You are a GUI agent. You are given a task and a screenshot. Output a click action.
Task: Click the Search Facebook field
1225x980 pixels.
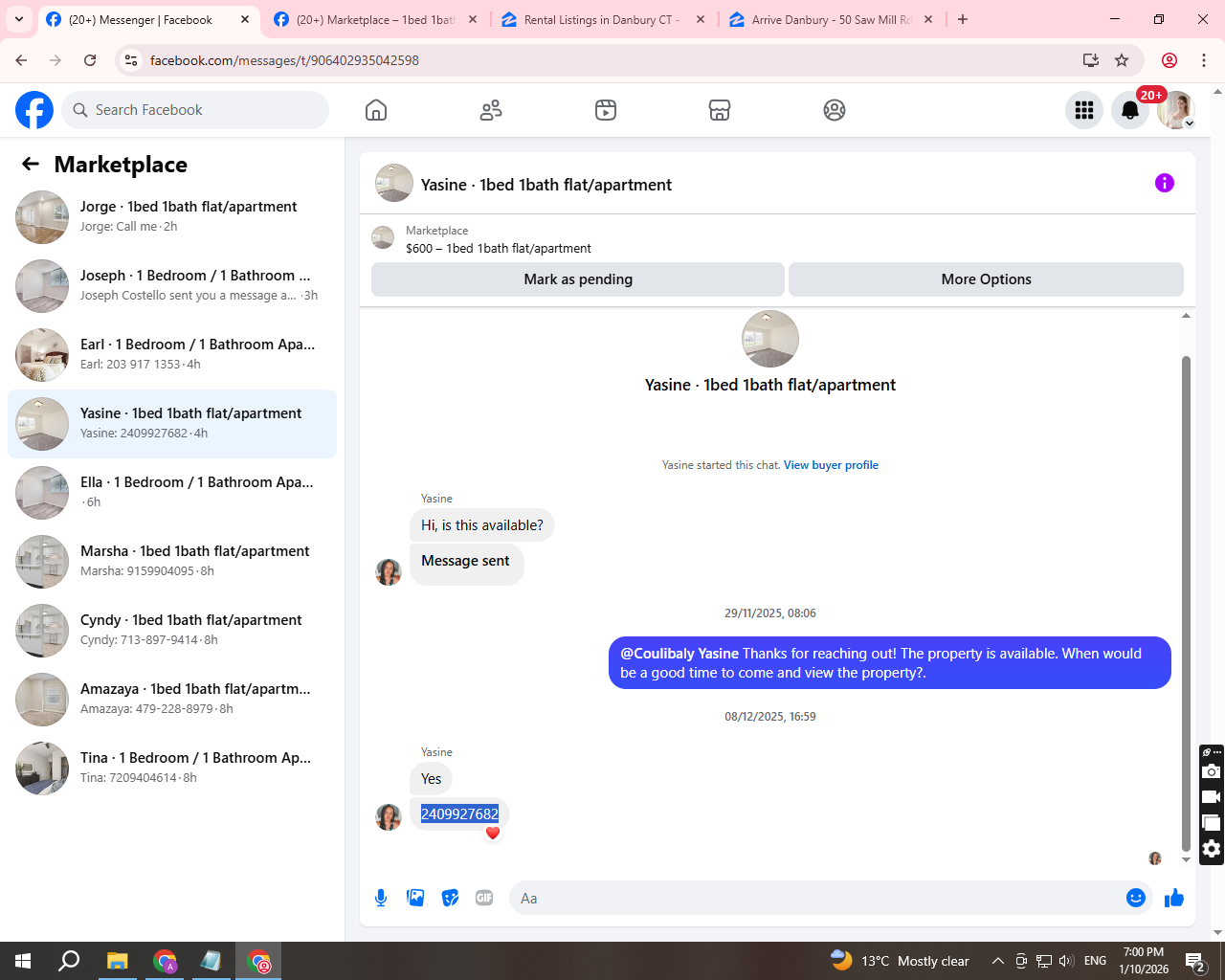pos(195,110)
